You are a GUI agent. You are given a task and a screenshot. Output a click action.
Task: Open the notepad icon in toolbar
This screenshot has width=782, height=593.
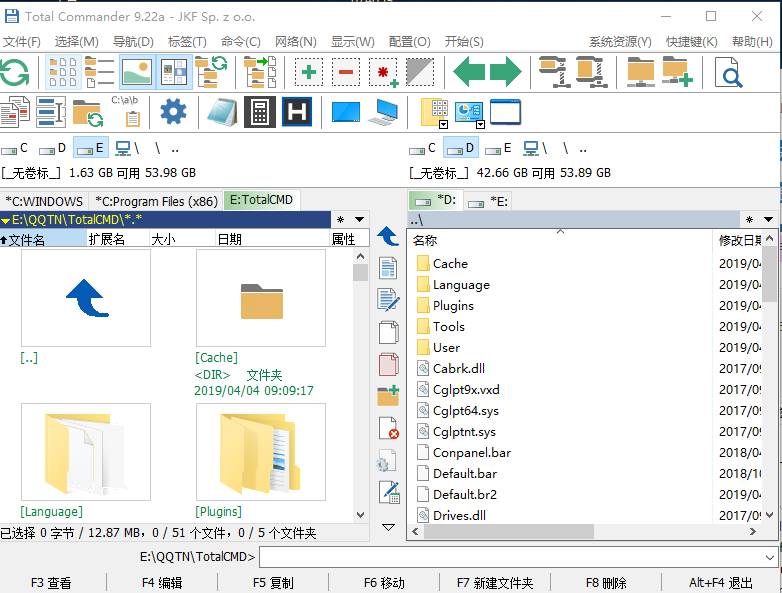[x=222, y=112]
